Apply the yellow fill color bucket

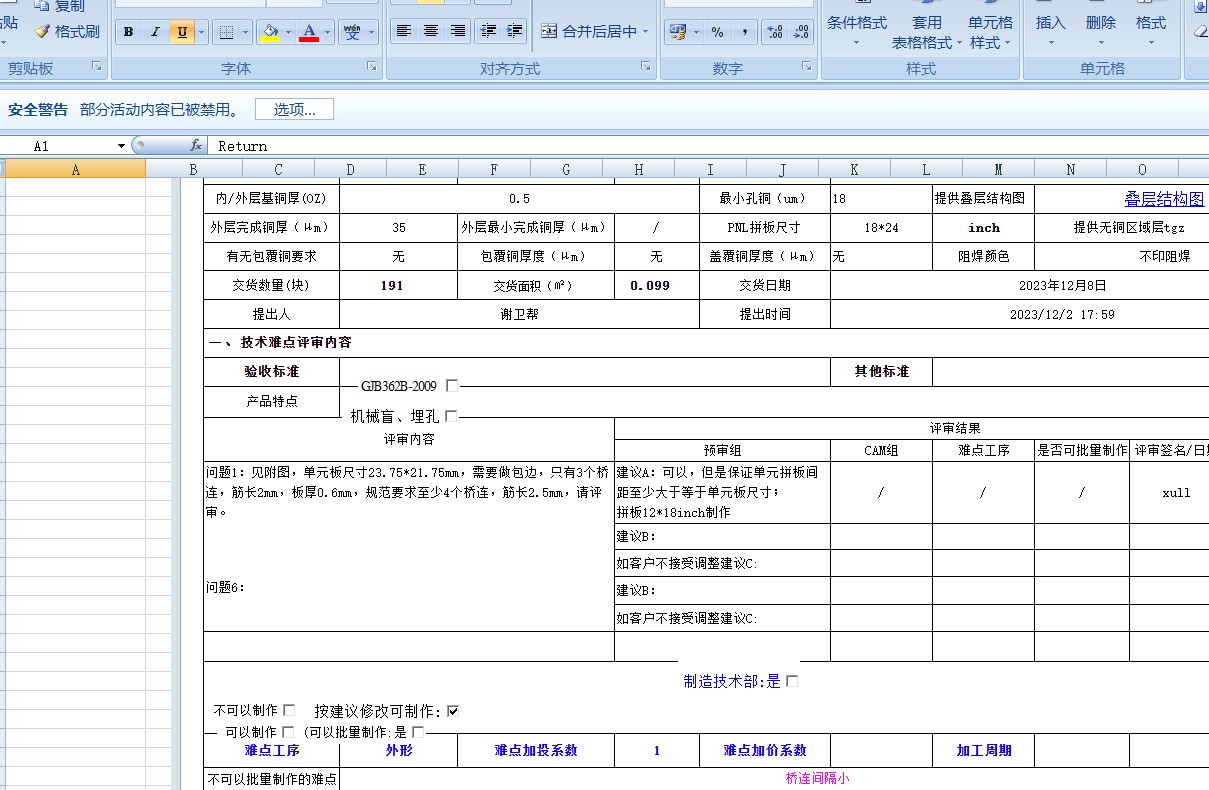[x=269, y=32]
